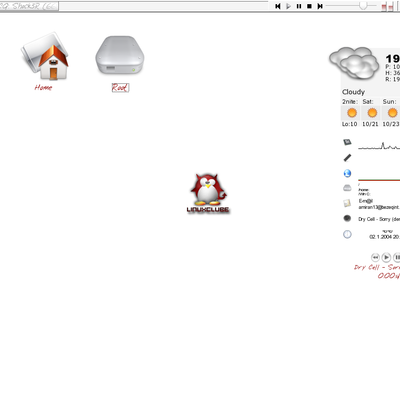Viewport: 400px width, 400px height.
Task: Click the CPU chip monitor icon
Action: coord(347,142)
